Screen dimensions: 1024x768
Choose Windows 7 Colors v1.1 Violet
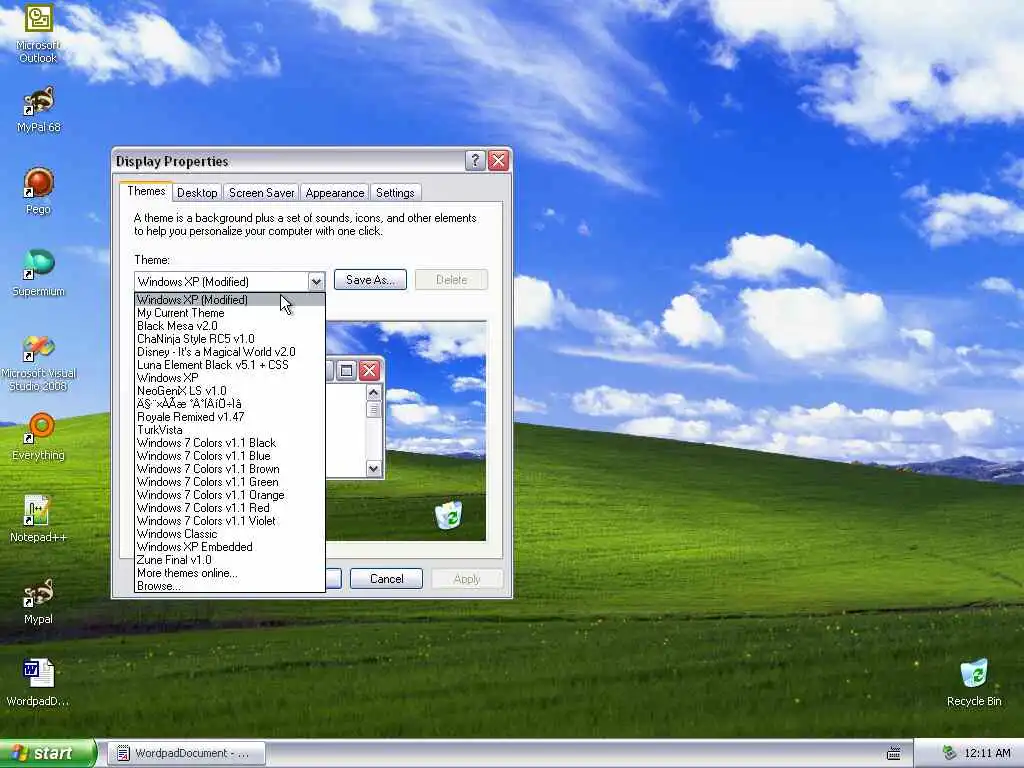(229, 520)
